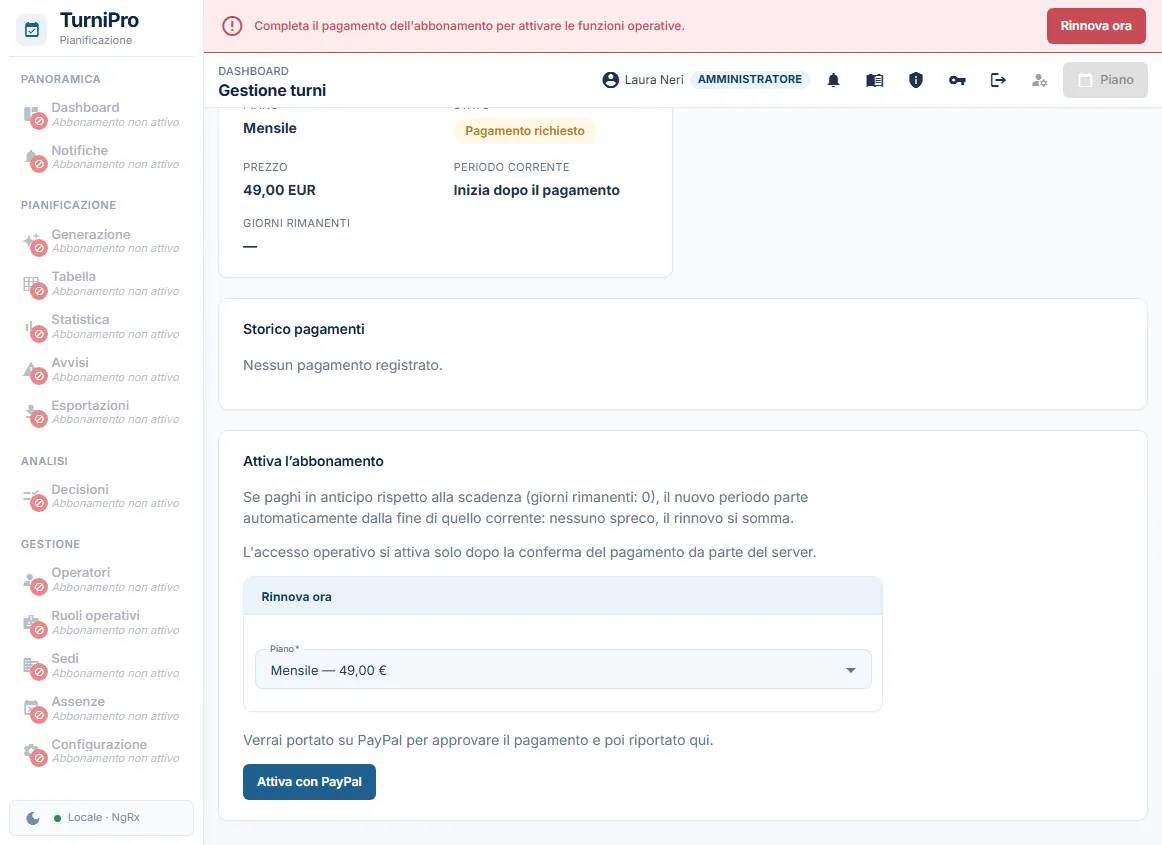Viewport: 1162px width, 845px height.
Task: Open Avvisi label in sidebar
Action: [70, 362]
